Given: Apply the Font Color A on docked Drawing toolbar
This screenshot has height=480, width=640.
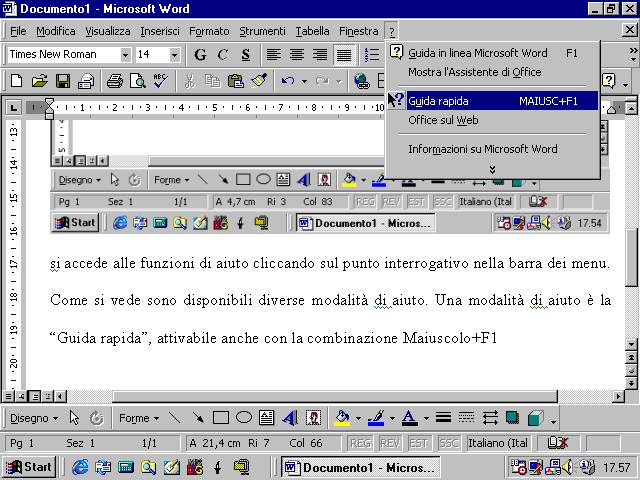Looking at the screenshot, I should (410, 418).
